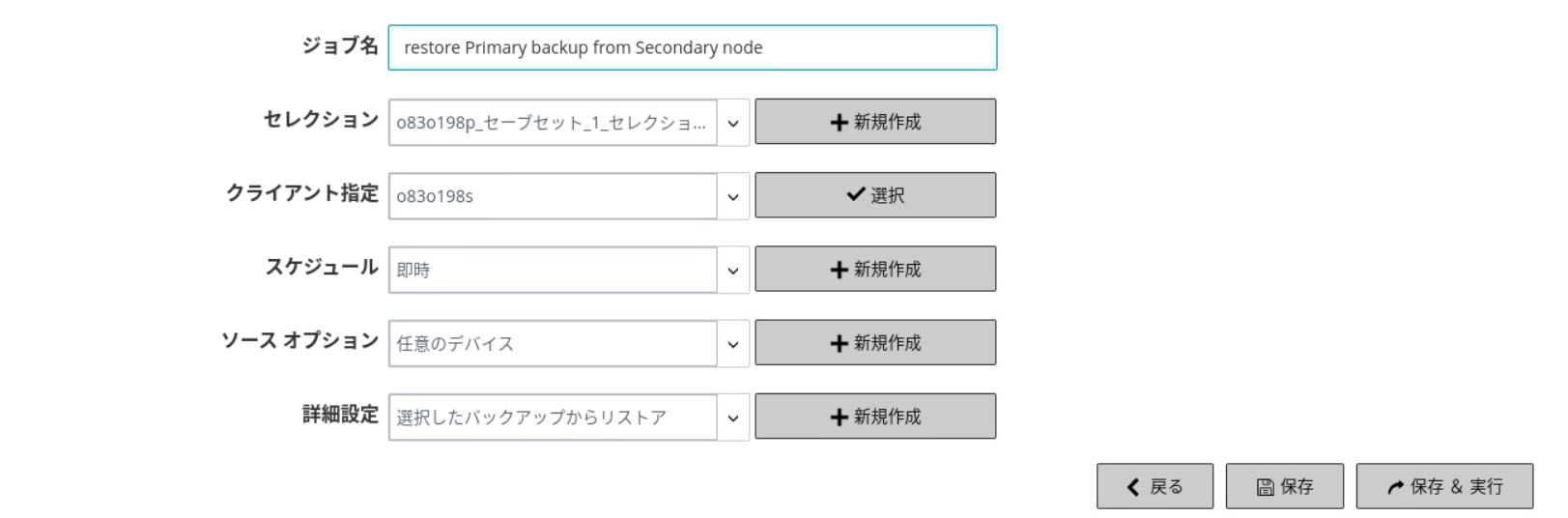Save the job with 保存 button
This screenshot has height=518, width=1568.
coord(1285,486)
